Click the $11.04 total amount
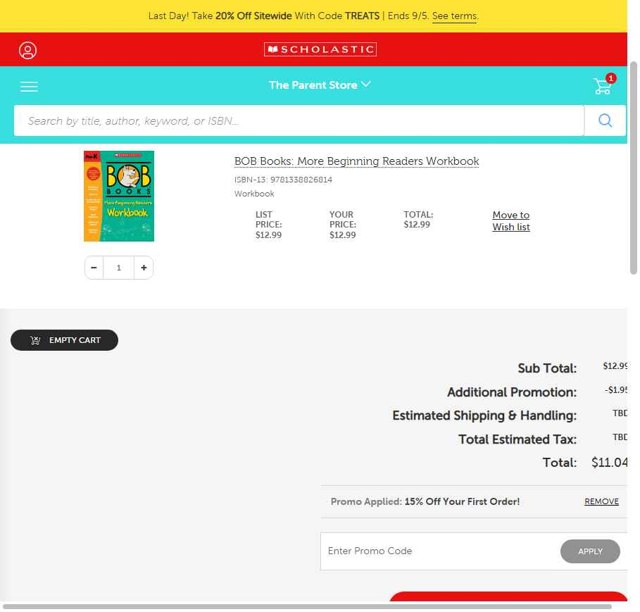This screenshot has width=640, height=612. coord(609,462)
